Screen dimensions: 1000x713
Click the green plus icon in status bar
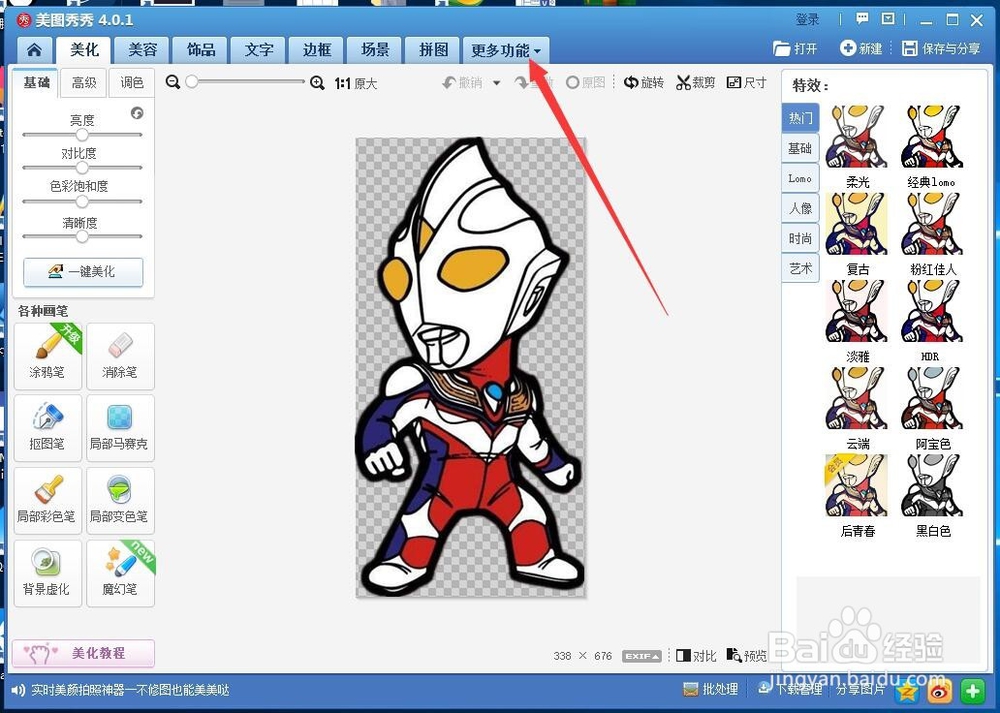click(973, 691)
